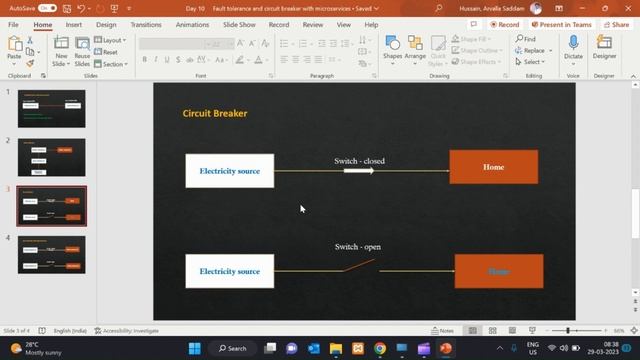Image resolution: width=640 pixels, height=360 pixels.
Task: Toggle the Notes pane
Action: point(442,331)
